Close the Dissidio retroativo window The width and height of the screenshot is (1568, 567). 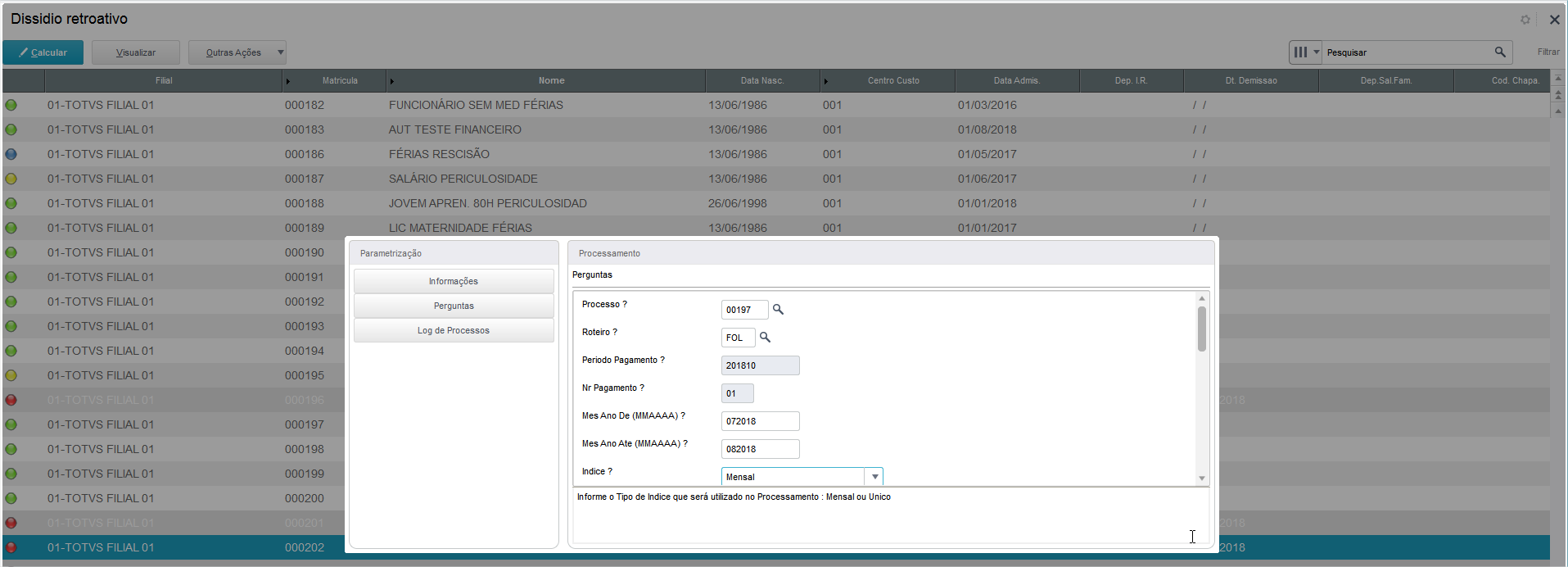[1554, 20]
